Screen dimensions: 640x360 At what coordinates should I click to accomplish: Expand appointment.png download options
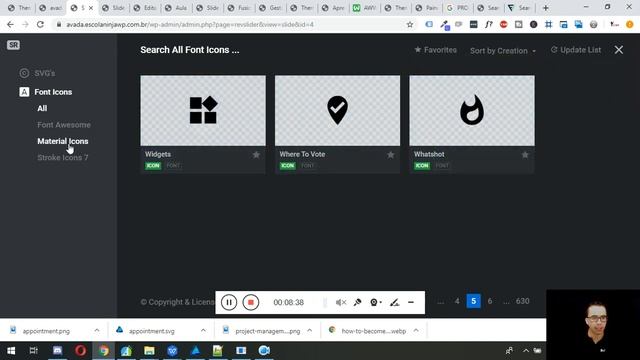tap(97, 330)
